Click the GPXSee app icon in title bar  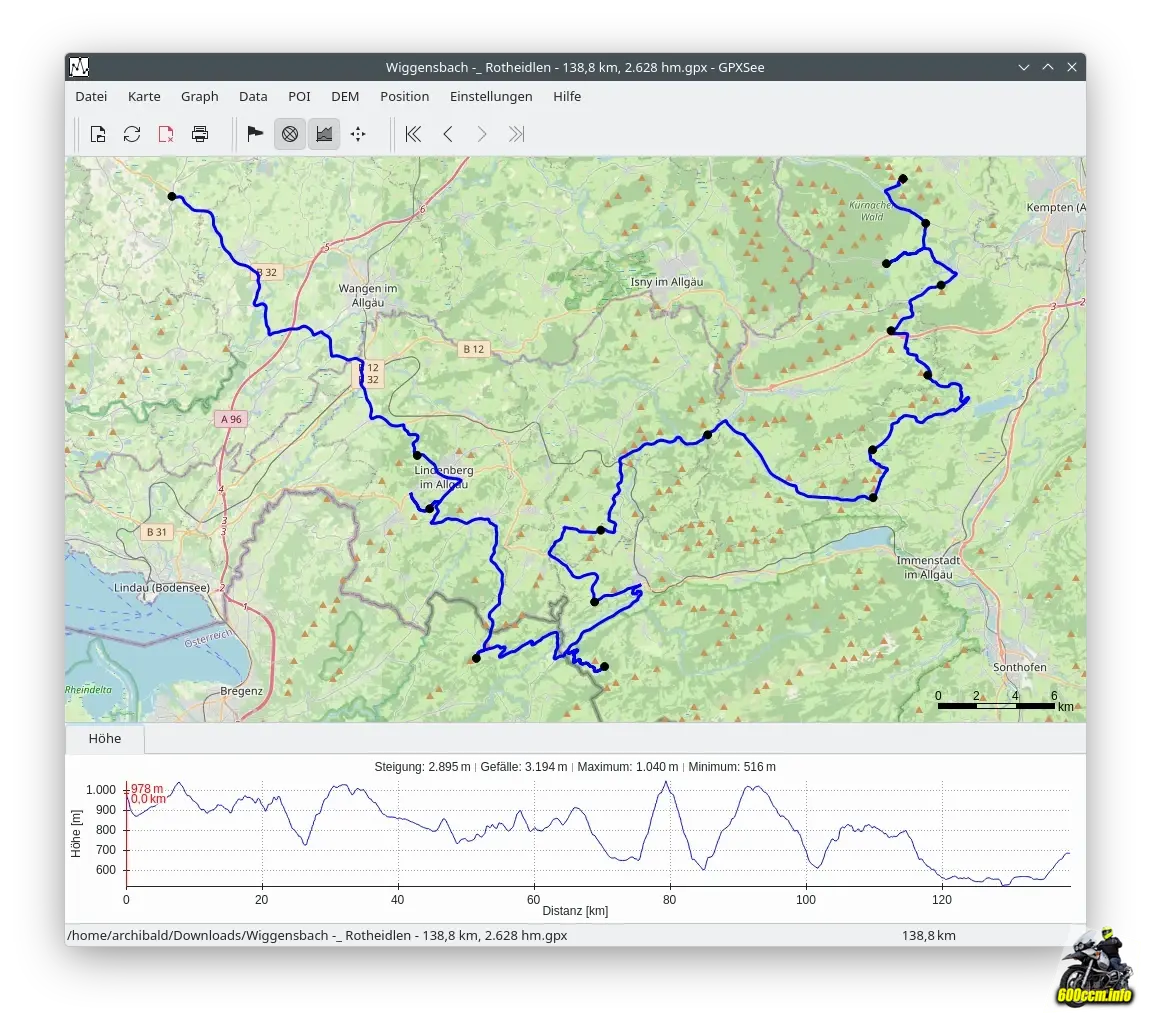click(x=79, y=67)
